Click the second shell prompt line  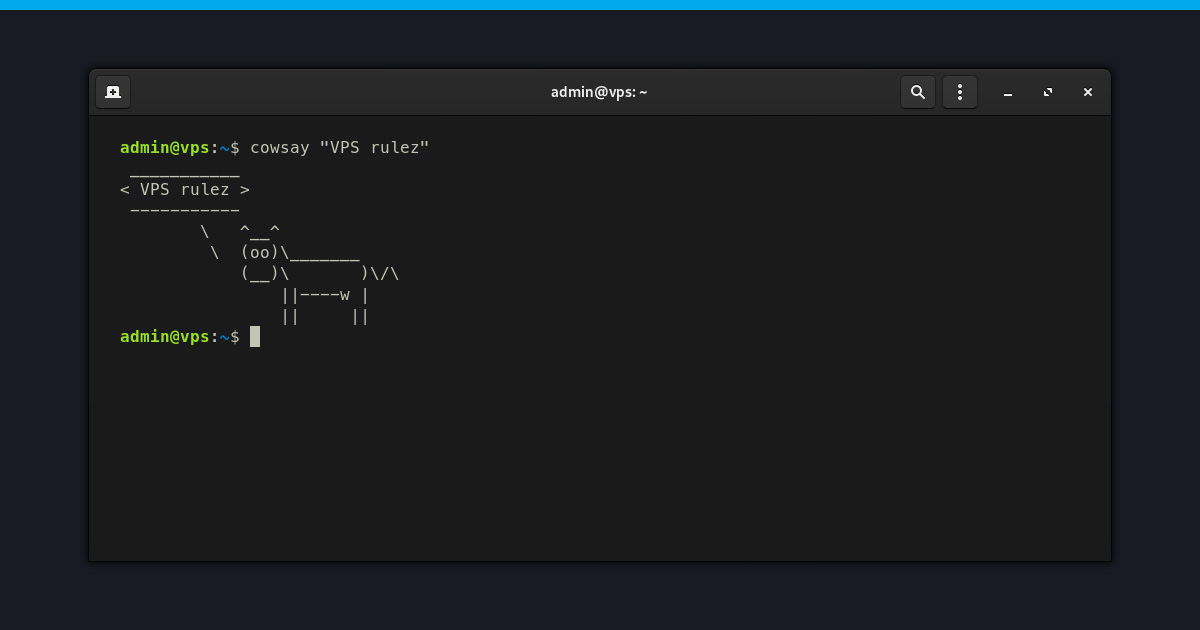tap(180, 337)
